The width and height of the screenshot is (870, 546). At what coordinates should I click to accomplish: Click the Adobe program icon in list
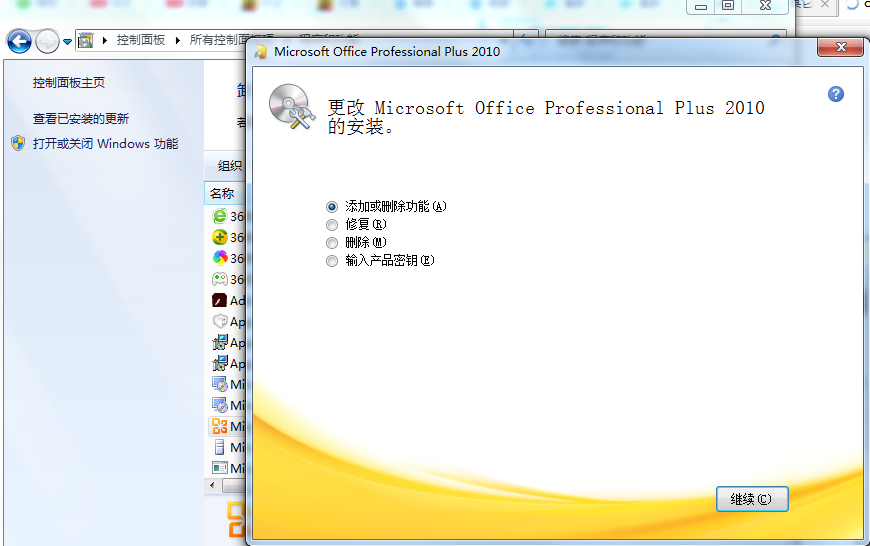pyautogui.click(x=220, y=300)
